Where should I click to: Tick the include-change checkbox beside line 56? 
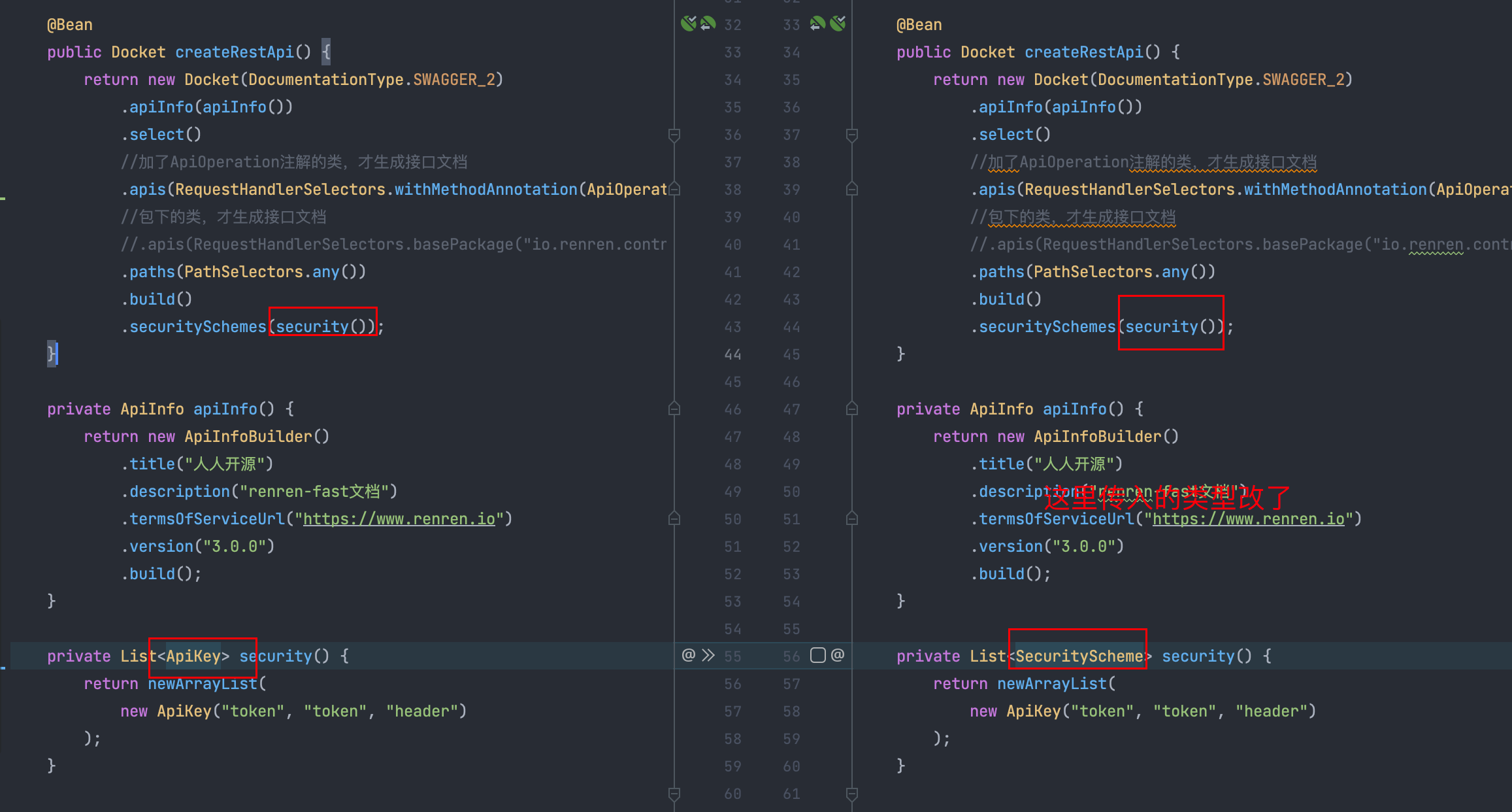818,655
